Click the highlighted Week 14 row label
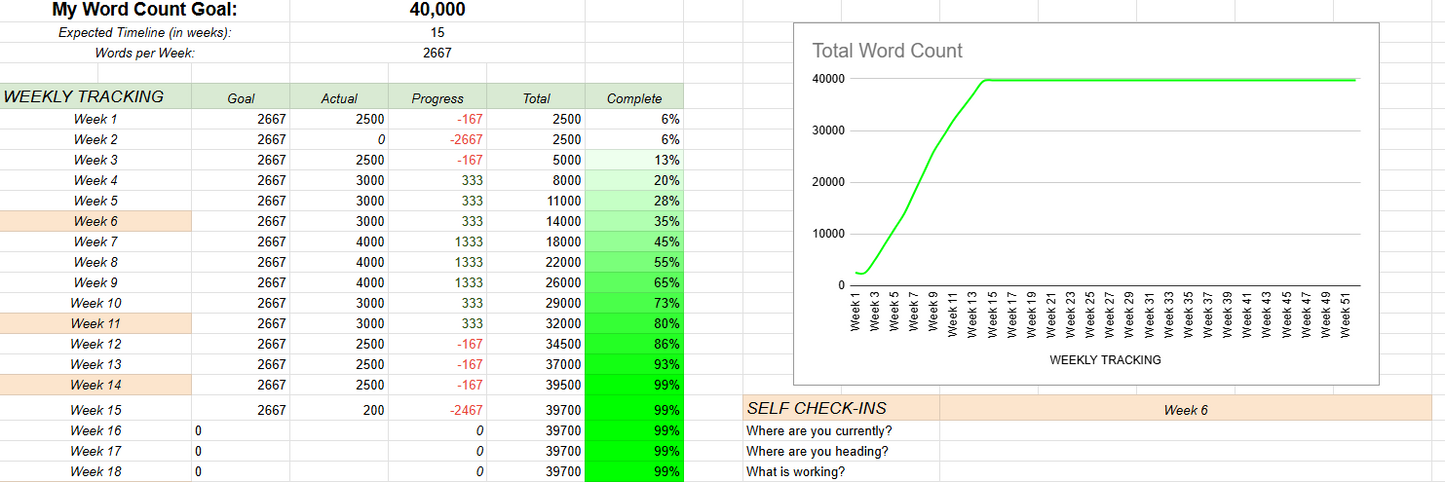 pyautogui.click(x=96, y=385)
